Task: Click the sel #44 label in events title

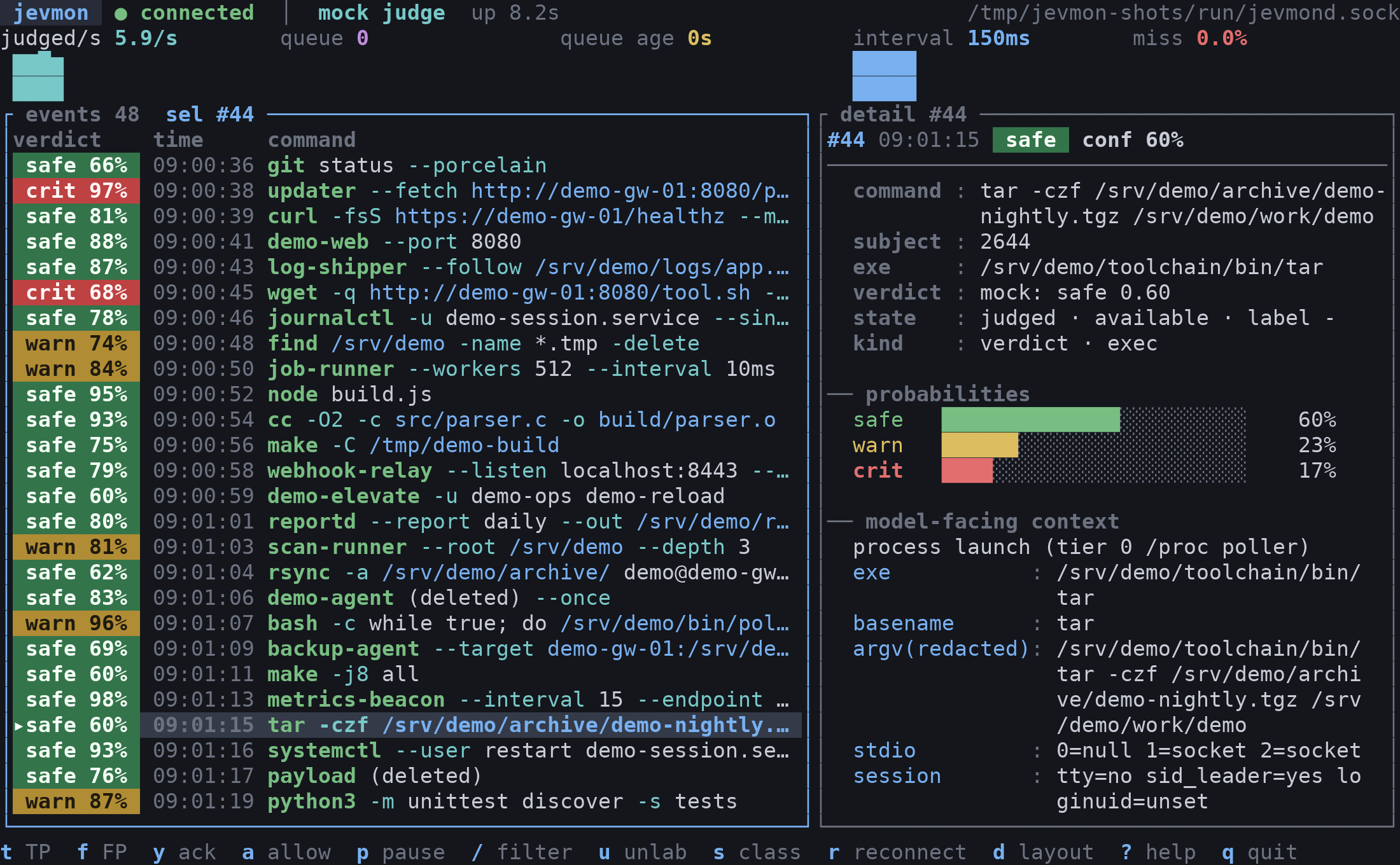Action: pos(210,114)
